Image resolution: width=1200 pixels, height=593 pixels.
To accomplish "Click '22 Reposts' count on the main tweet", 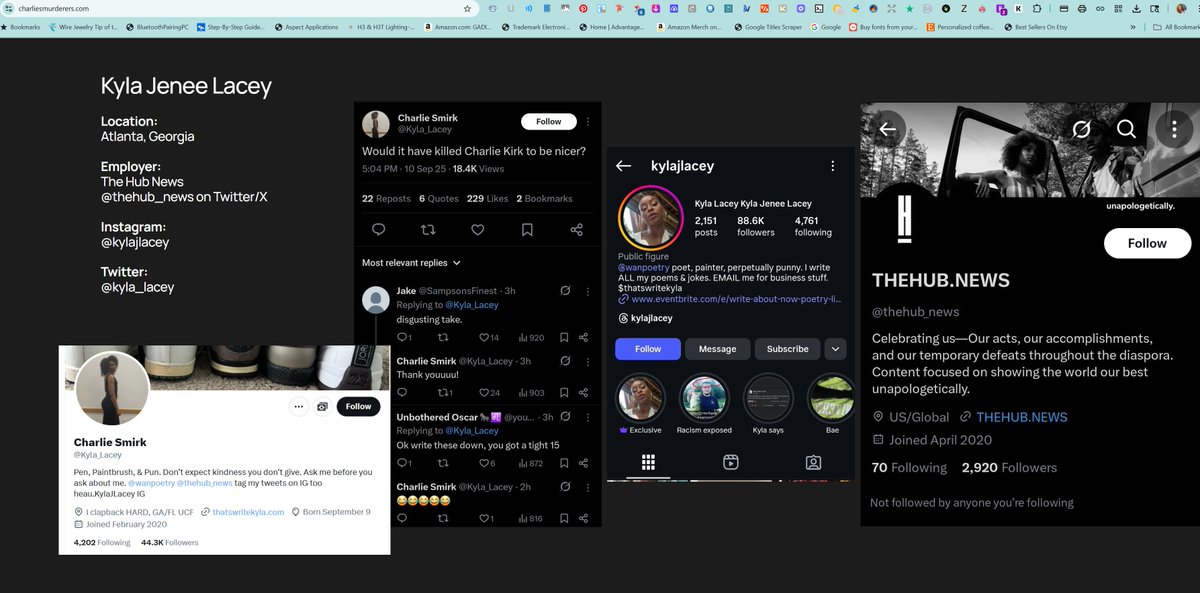I will click(x=386, y=199).
